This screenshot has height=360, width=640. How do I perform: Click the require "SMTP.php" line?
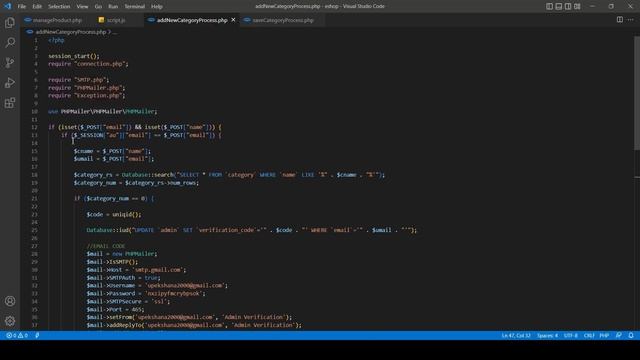pyautogui.click(x=78, y=80)
